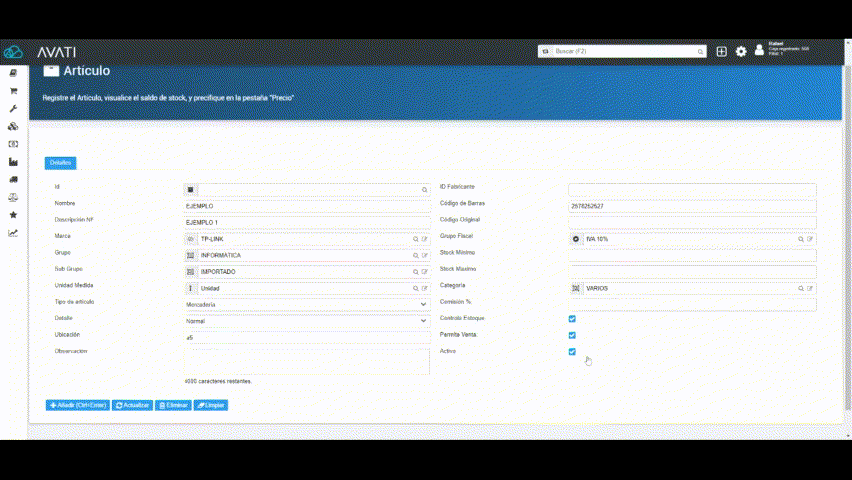Click the Código Original input field
Viewport: 852px width, 480px height.
click(x=692, y=223)
